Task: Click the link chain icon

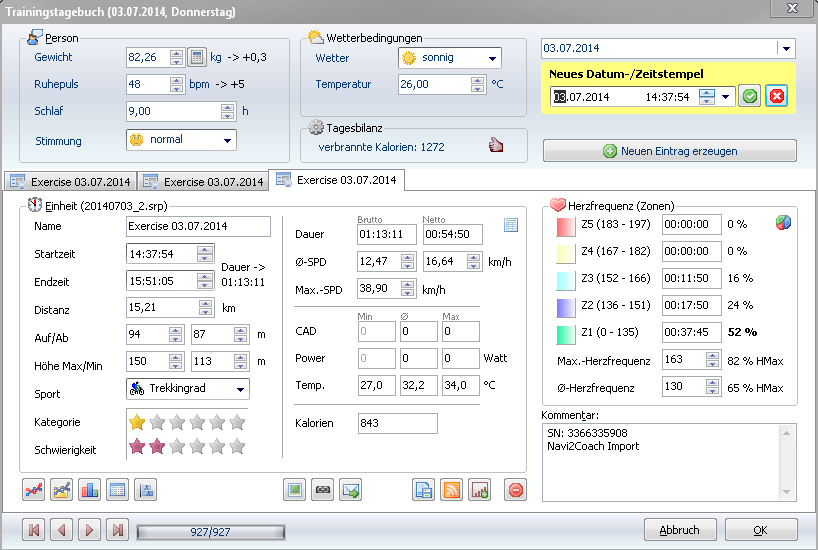Action: (x=323, y=490)
